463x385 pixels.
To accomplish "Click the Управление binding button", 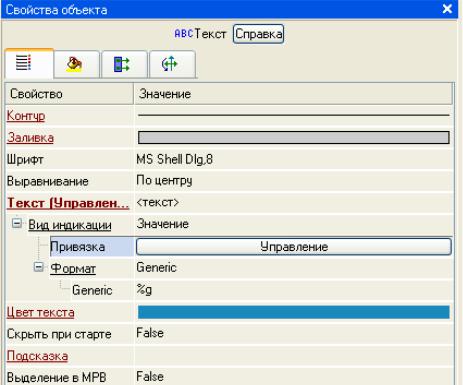I will 294,247.
